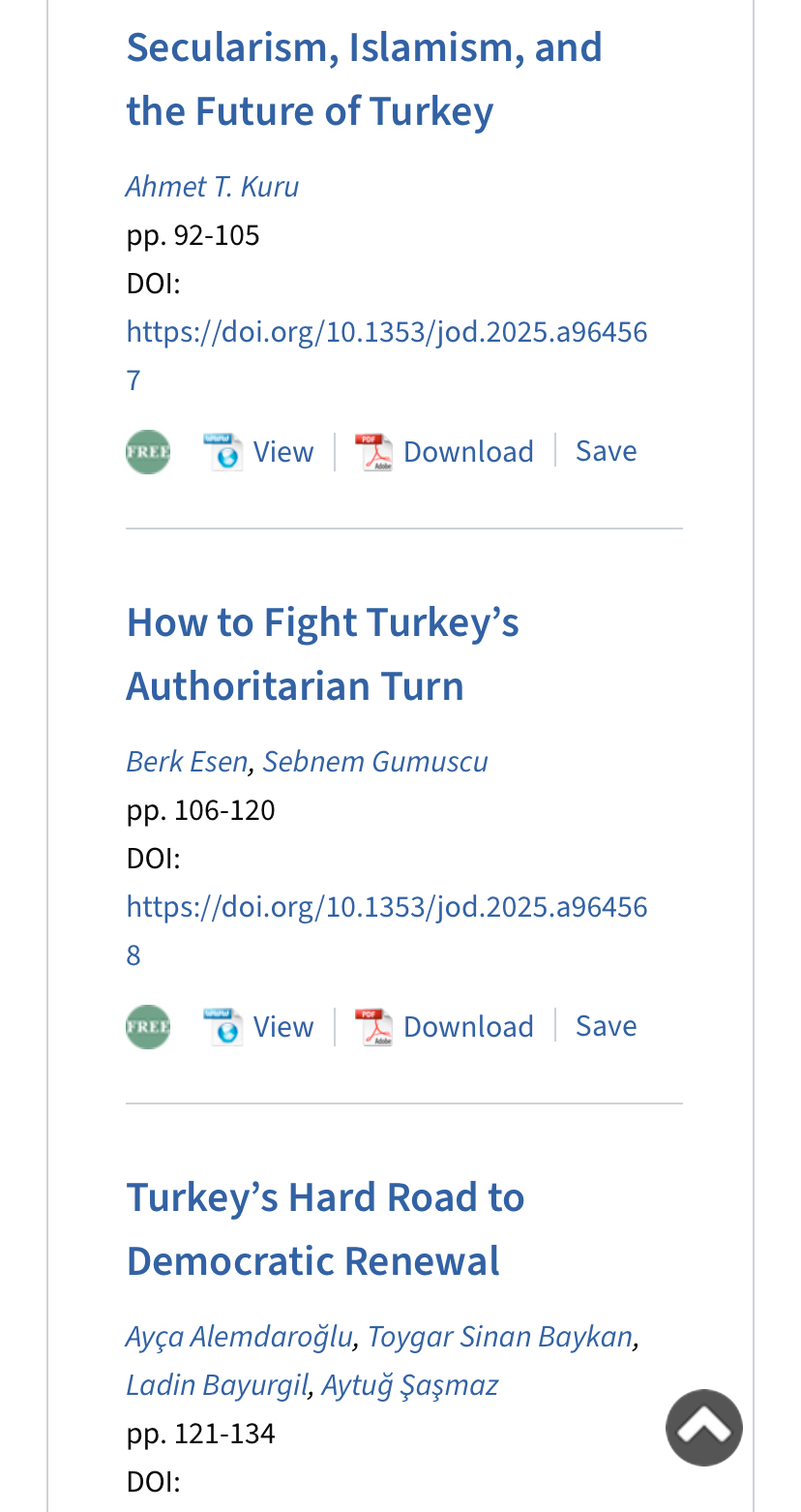Click the PDF icon for Secularism article
Image resolution: width=801 pixels, height=1512 pixels.
373,452
